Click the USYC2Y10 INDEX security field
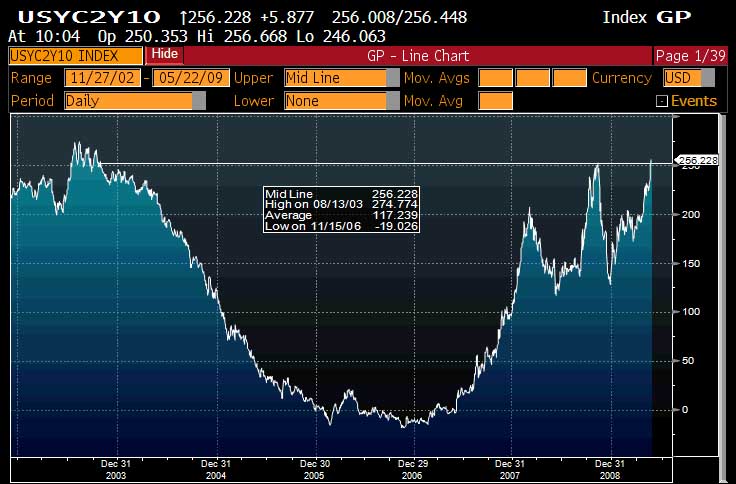This screenshot has height=484, width=736. pos(75,56)
